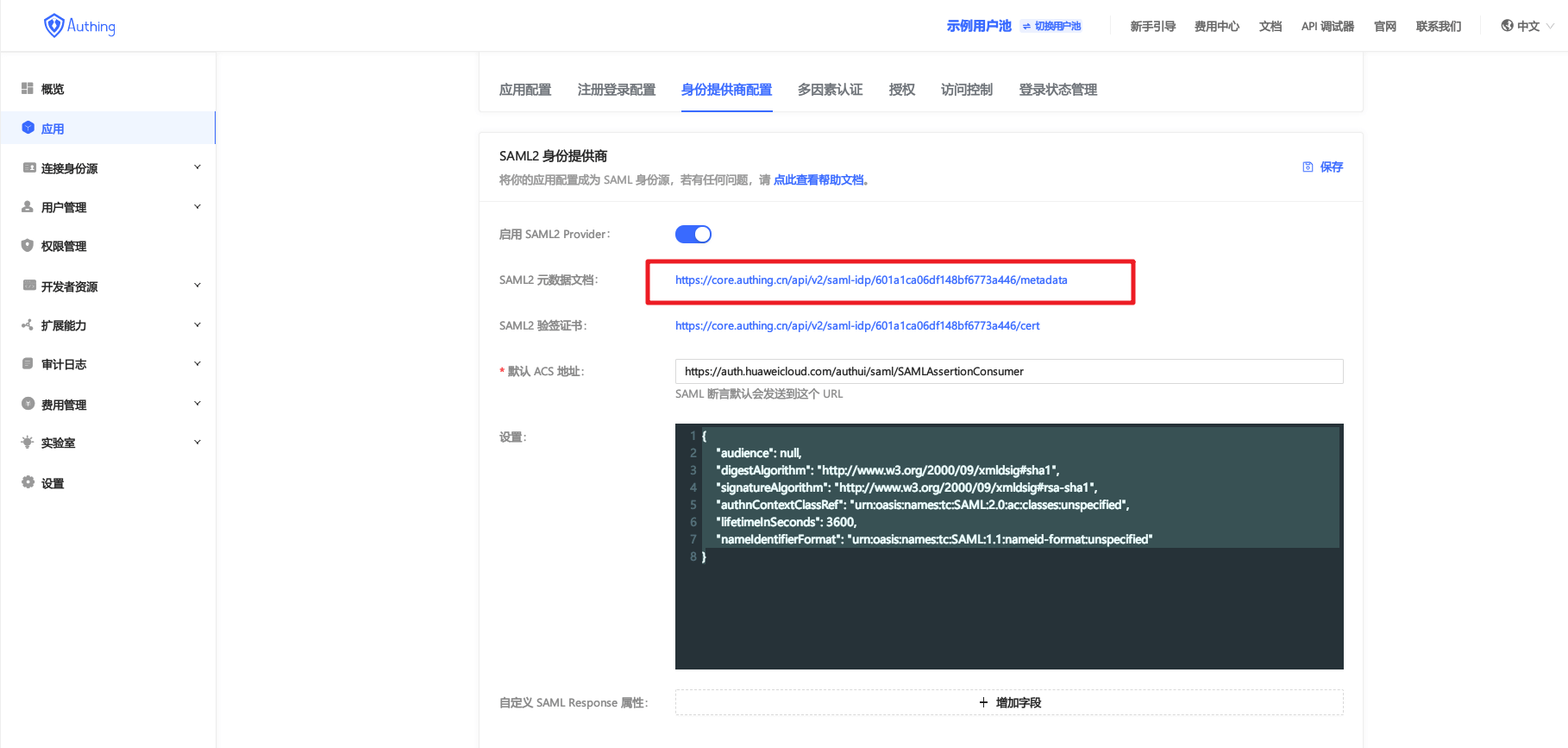1568x748 pixels.
Task: Switch to the 访问控制 tab
Action: 966,90
